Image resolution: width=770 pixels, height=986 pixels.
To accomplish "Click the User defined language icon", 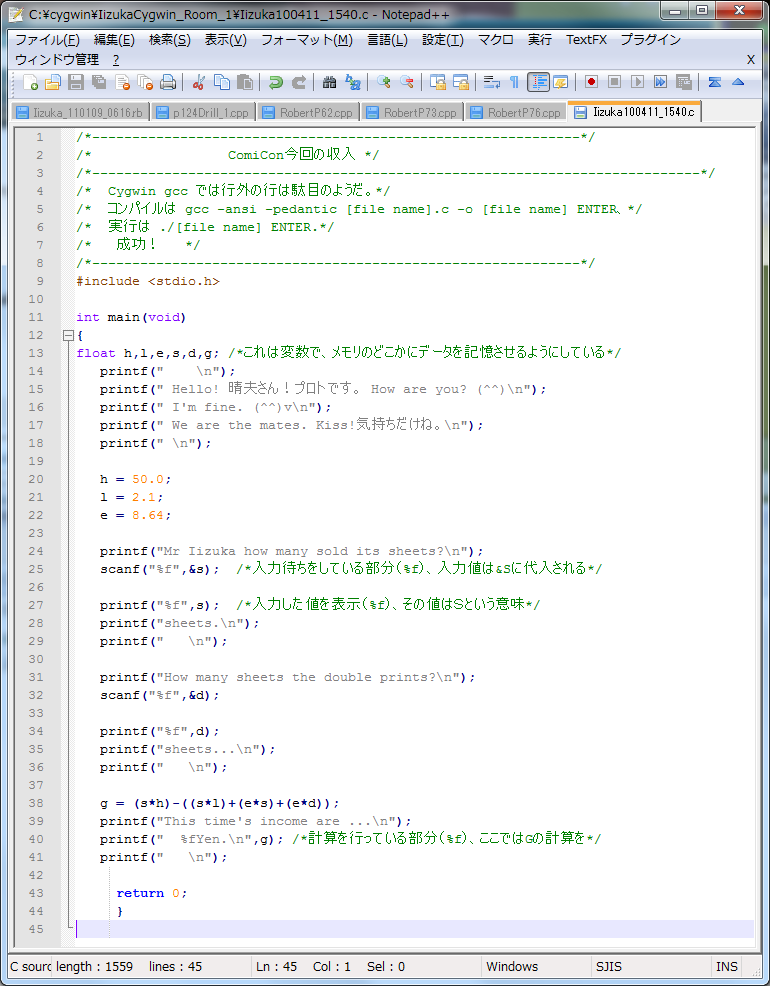I will click(561, 82).
